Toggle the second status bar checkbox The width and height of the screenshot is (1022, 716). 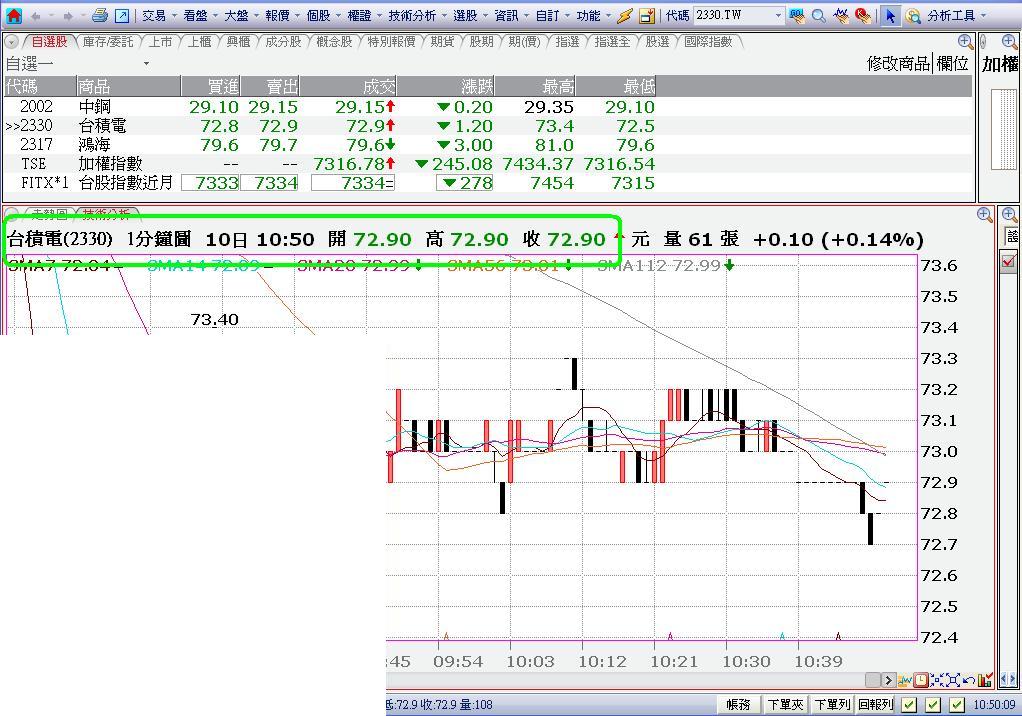(933, 704)
